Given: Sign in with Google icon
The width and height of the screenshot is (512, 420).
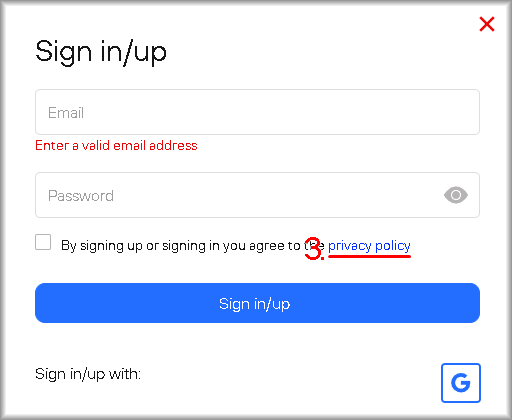Looking at the screenshot, I should pos(461,383).
